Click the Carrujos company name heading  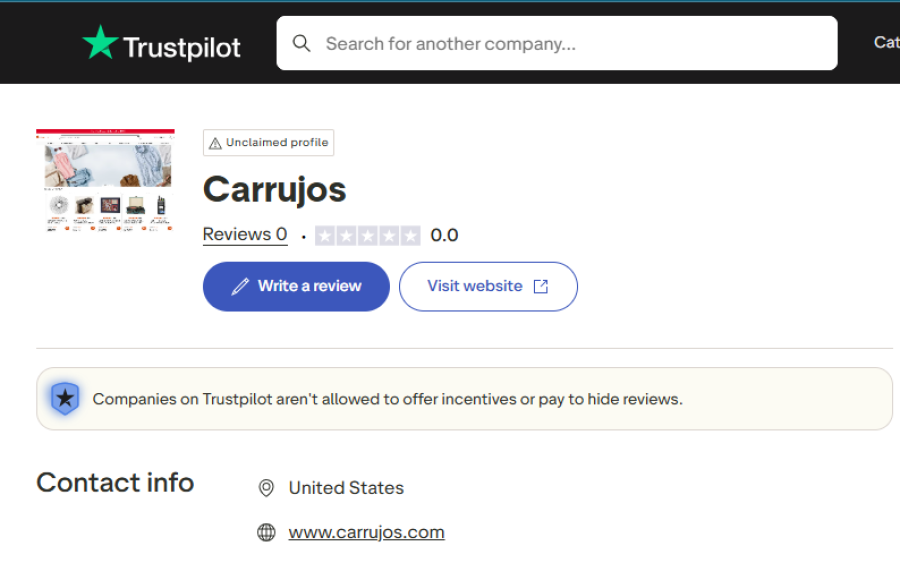pyautogui.click(x=274, y=190)
